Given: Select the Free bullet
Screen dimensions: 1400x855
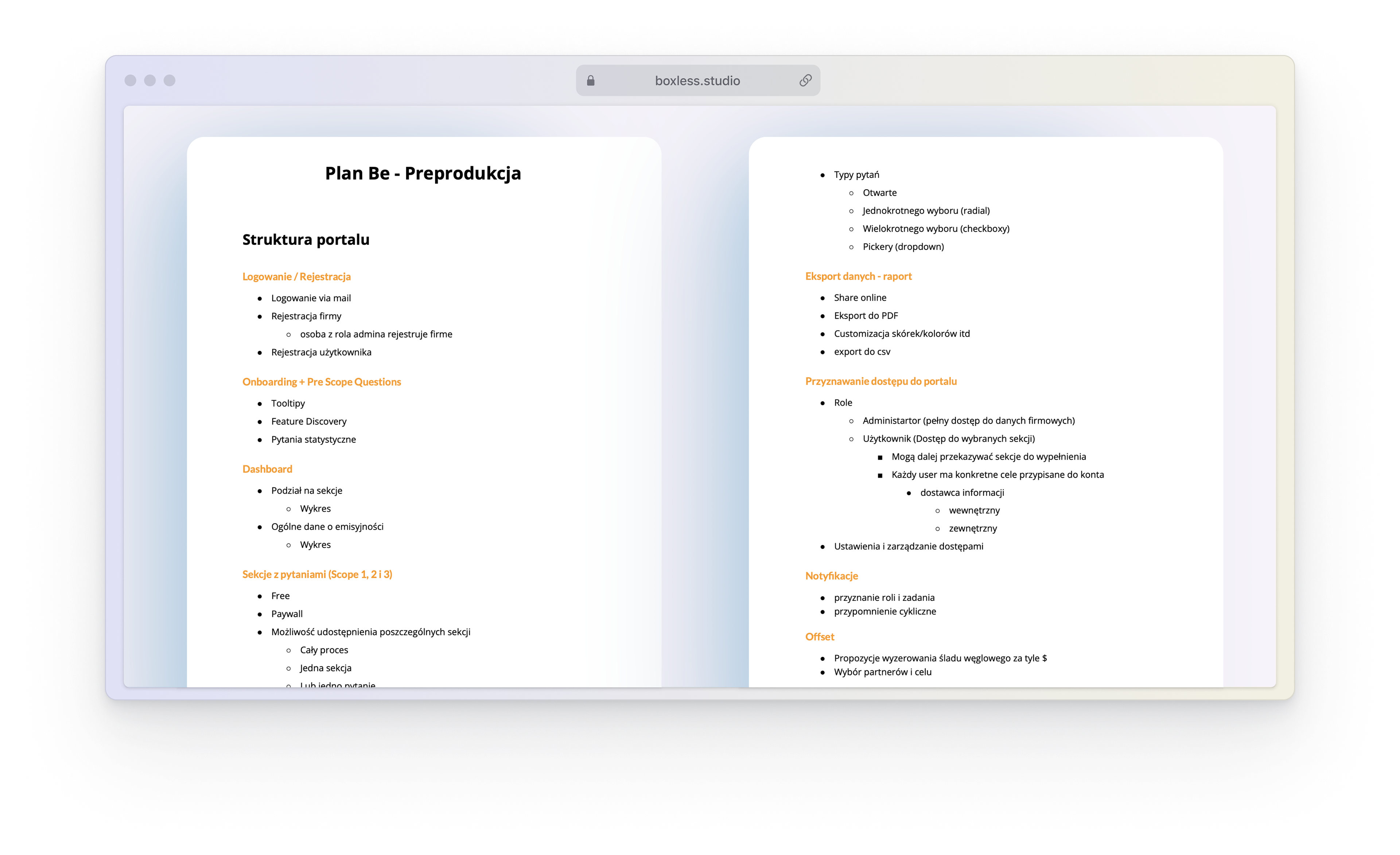Looking at the screenshot, I should (x=280, y=596).
